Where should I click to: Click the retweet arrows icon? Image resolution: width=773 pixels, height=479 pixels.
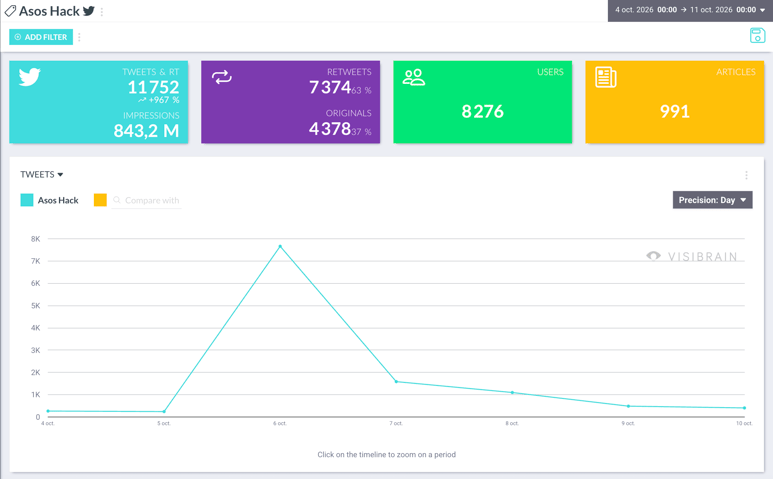coord(222,77)
